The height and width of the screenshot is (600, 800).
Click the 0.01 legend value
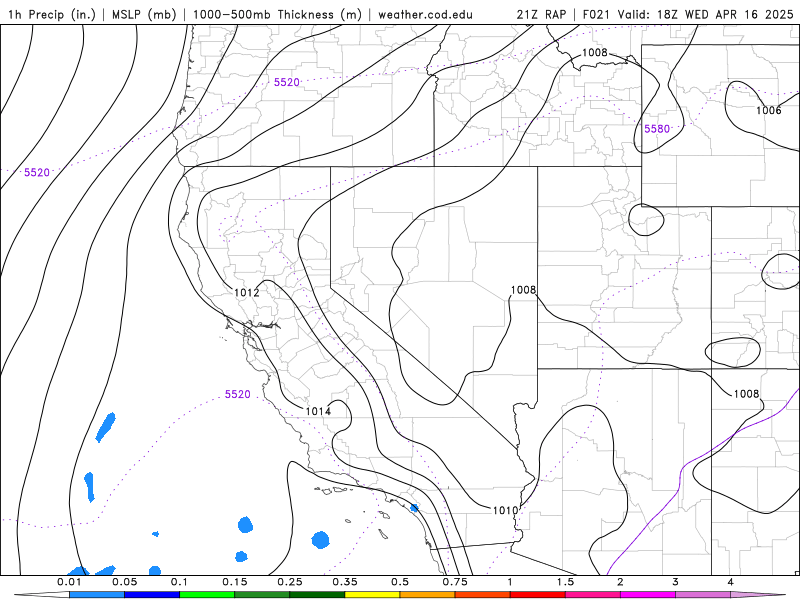[x=69, y=582]
